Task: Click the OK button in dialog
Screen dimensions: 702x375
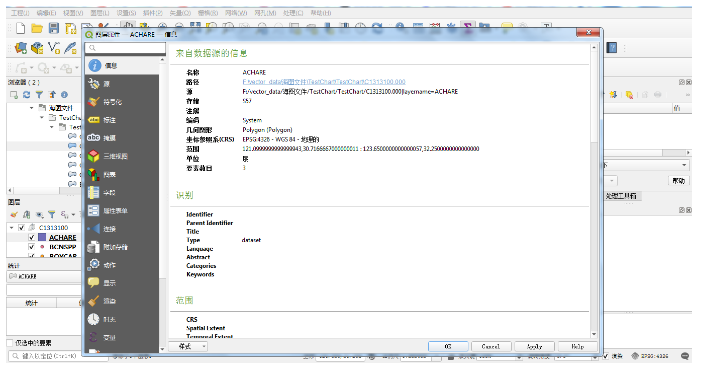Action: 448,346
